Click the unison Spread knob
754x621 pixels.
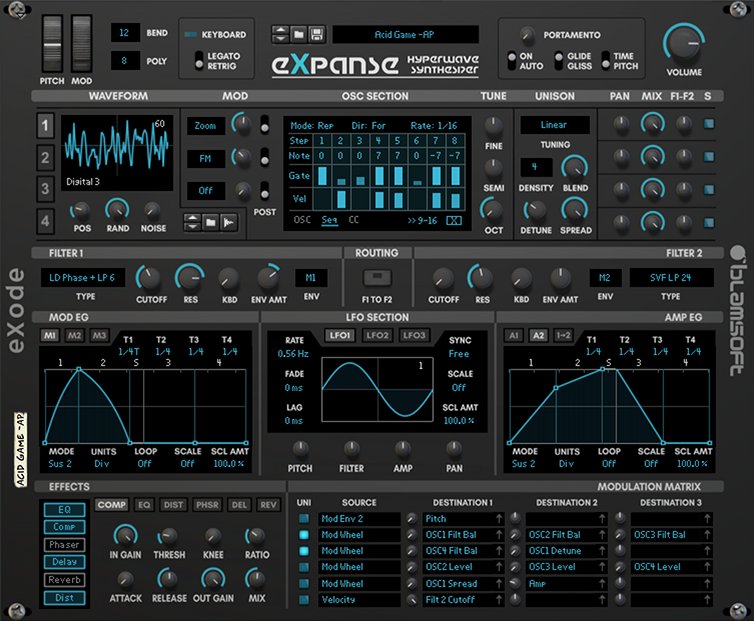coord(575,210)
